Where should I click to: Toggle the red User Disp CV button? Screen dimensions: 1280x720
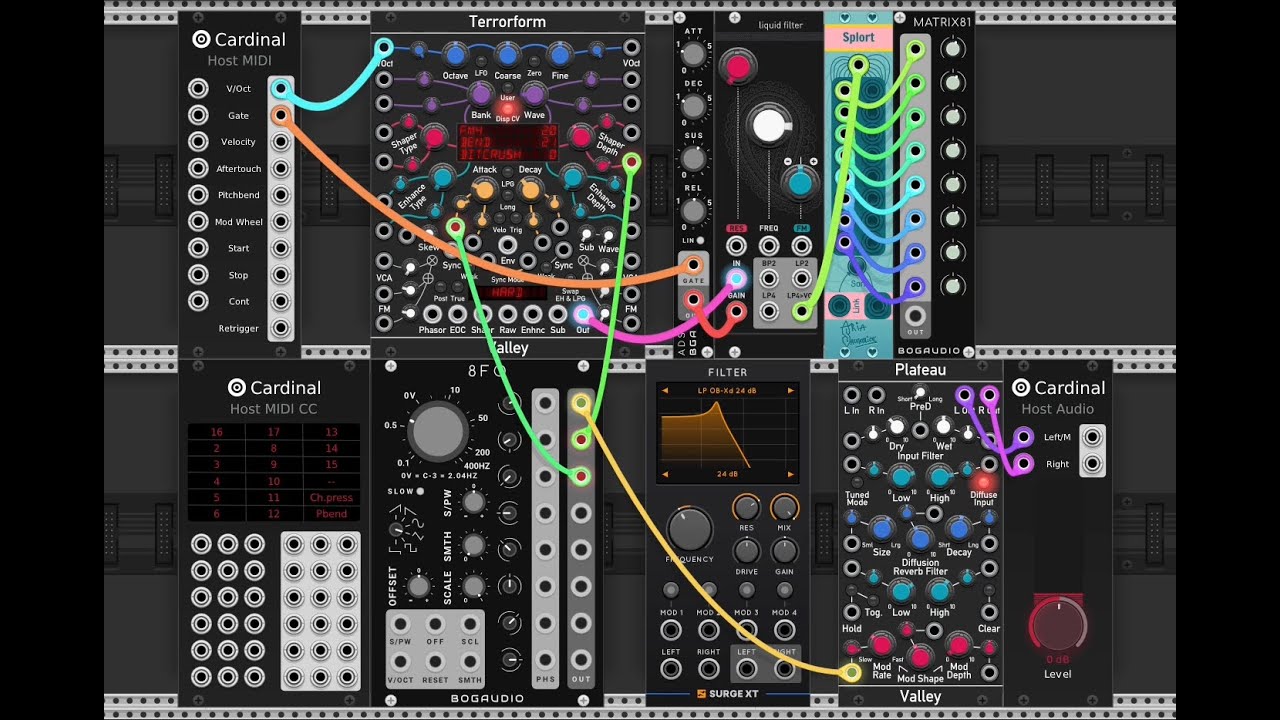coord(507,108)
